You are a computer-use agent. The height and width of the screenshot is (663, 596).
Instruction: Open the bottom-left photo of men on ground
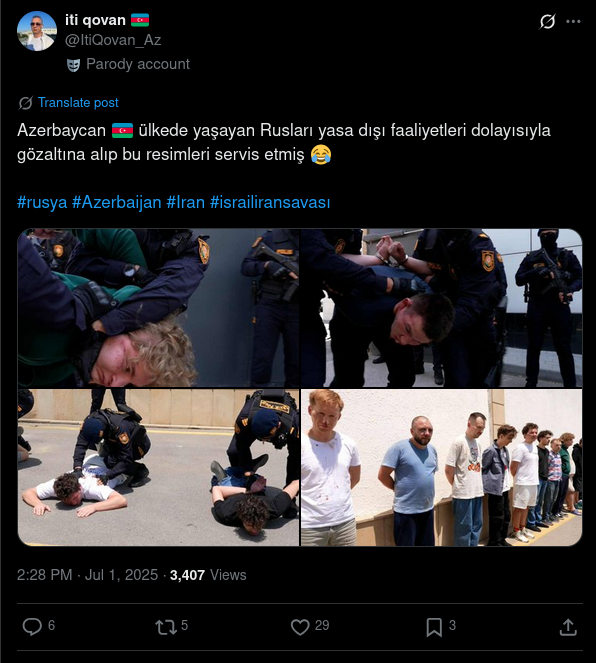click(158, 467)
